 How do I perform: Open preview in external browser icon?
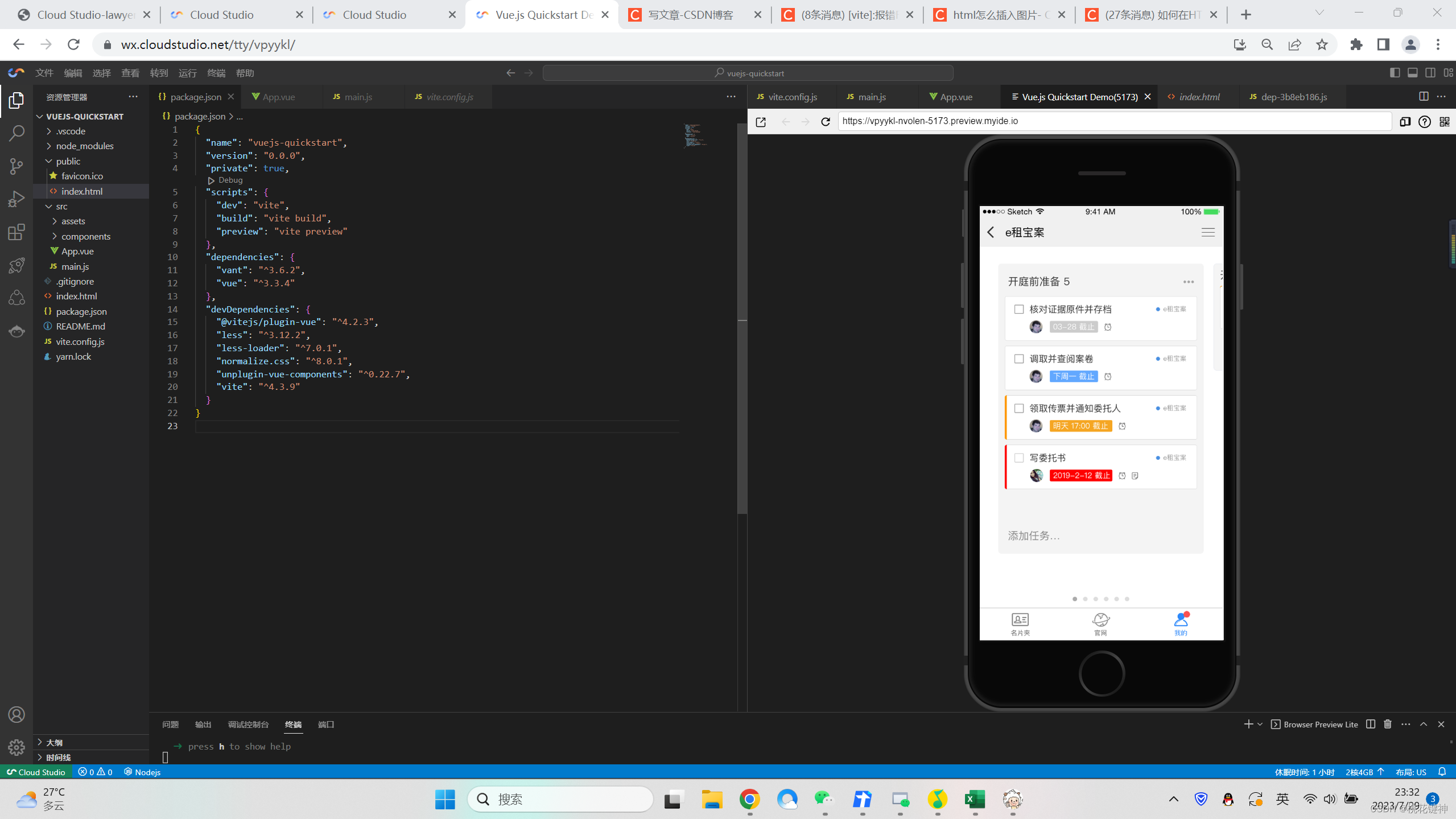pyautogui.click(x=761, y=122)
